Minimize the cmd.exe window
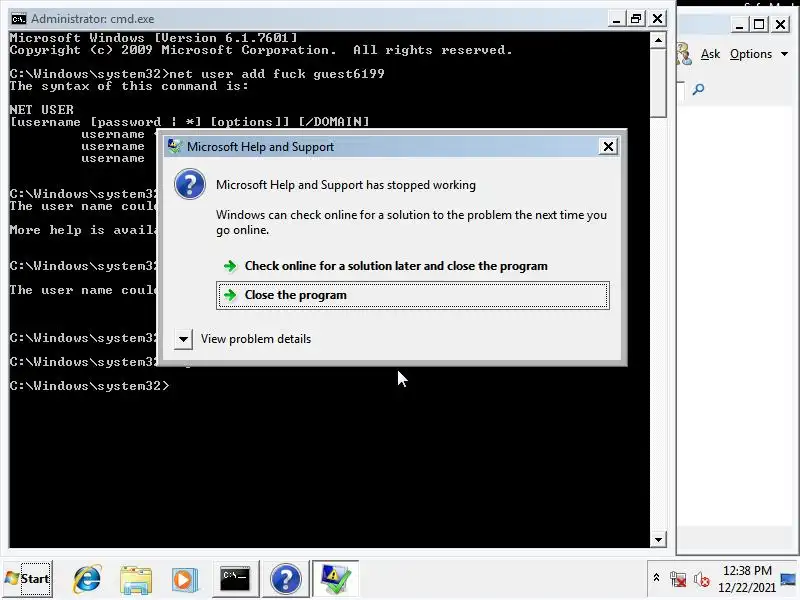Screen dimensions: 800x600 pyautogui.click(x=616, y=19)
